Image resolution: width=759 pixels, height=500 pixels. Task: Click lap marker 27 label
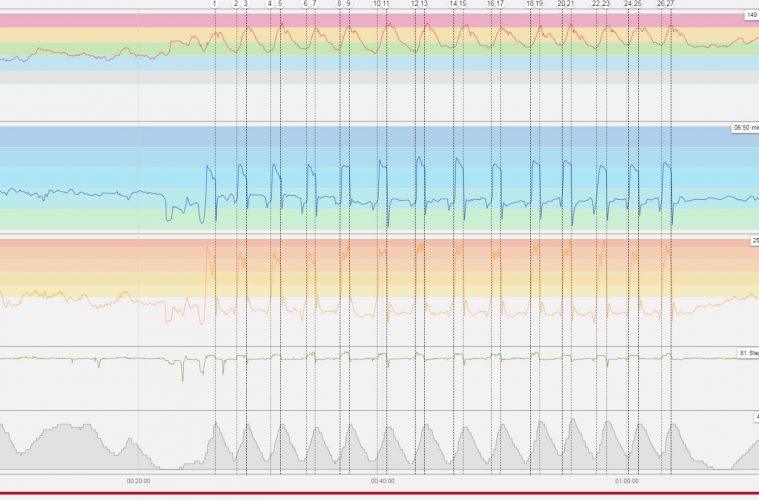[x=670, y=4]
